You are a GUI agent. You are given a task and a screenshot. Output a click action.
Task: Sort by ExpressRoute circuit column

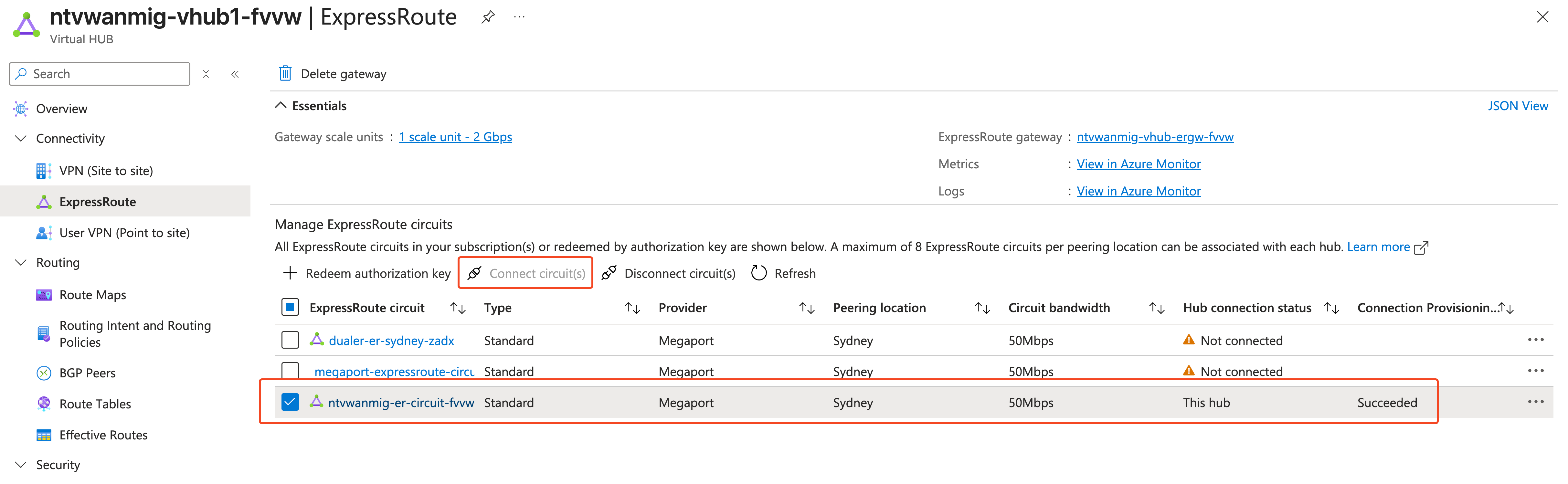(x=458, y=308)
